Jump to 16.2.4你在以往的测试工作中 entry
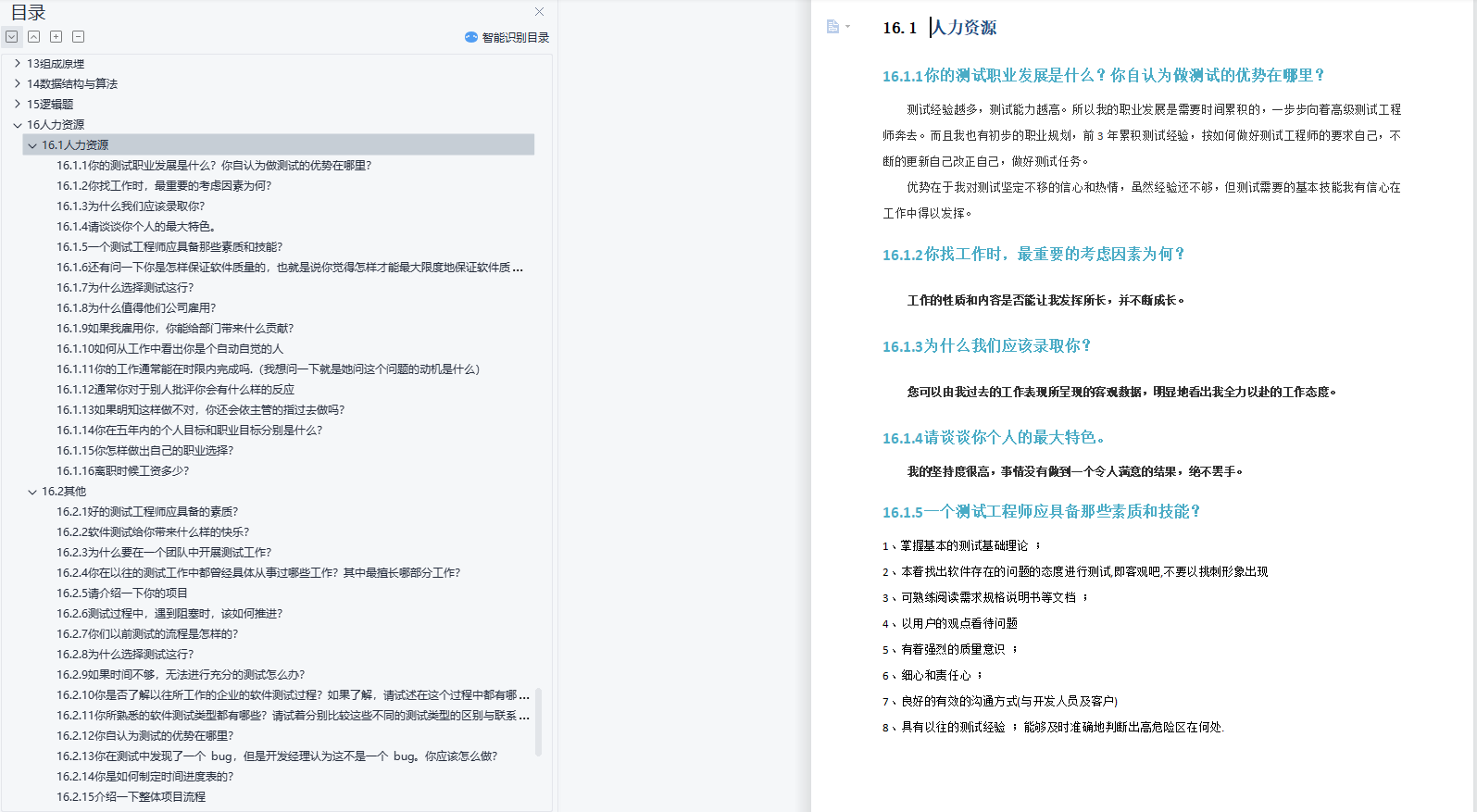This screenshot has width=1477, height=812. (258, 573)
